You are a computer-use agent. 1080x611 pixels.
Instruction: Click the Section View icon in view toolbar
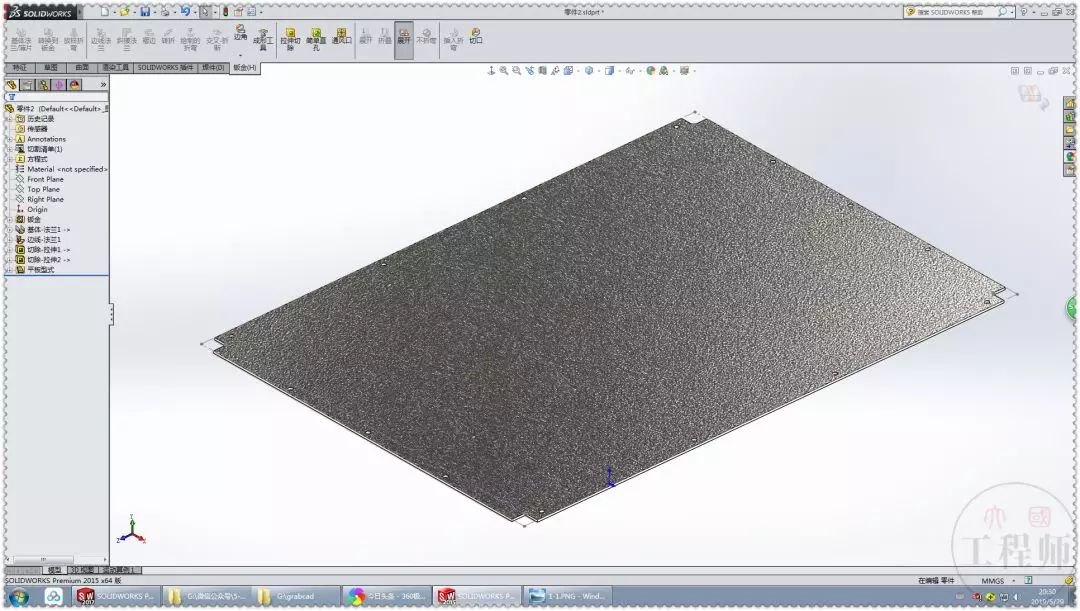click(x=542, y=70)
